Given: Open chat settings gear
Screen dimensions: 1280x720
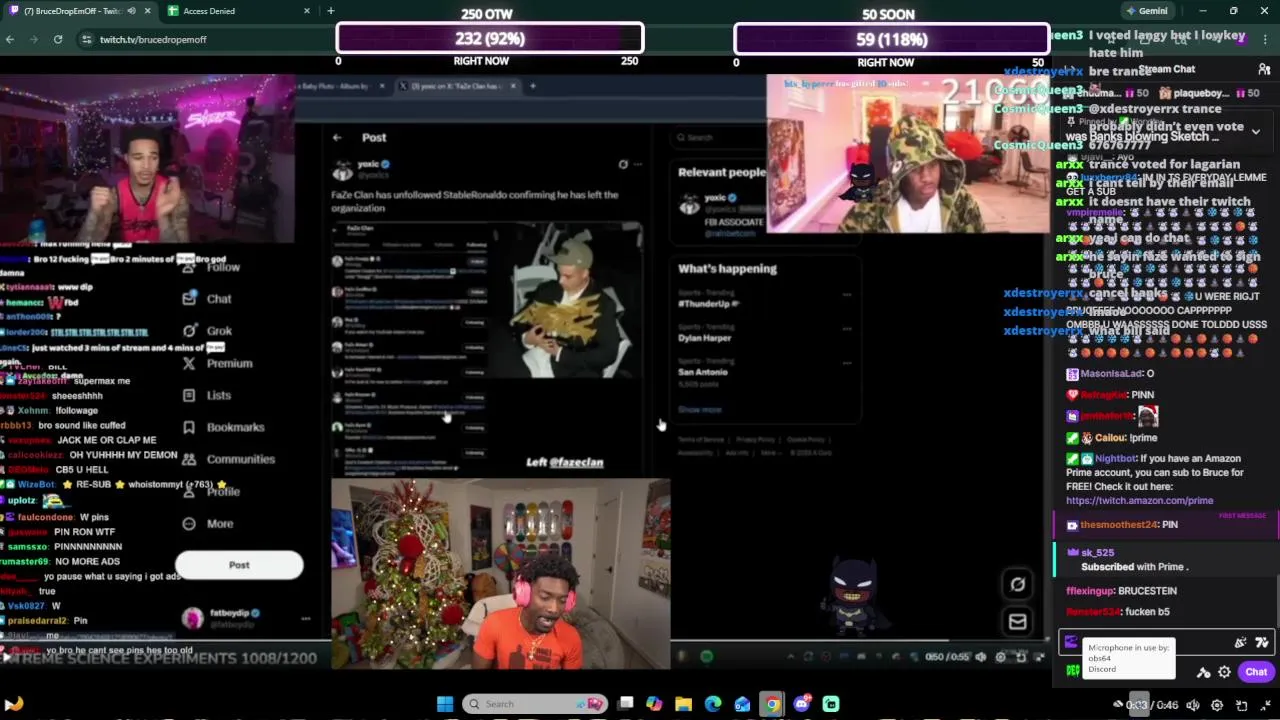Looking at the screenshot, I should coord(1224,672).
